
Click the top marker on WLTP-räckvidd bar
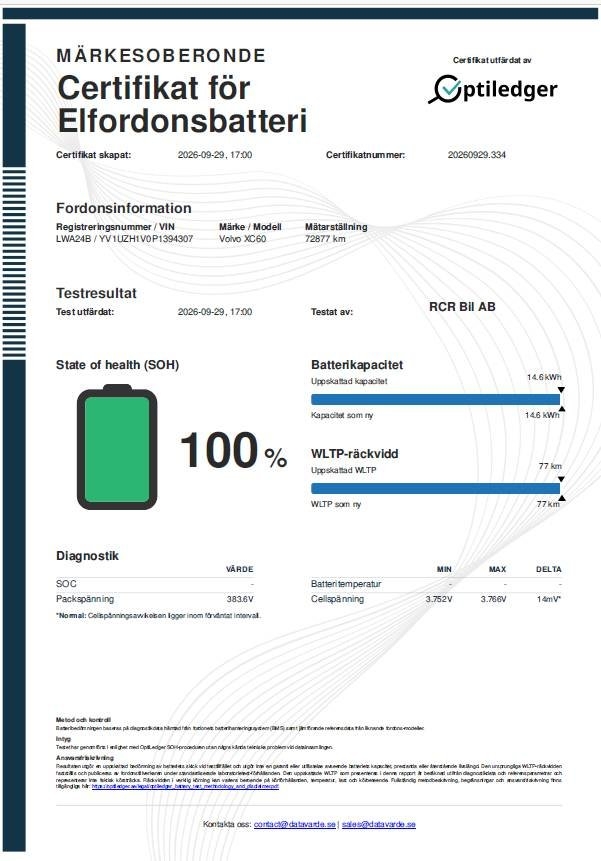pyautogui.click(x=561, y=479)
